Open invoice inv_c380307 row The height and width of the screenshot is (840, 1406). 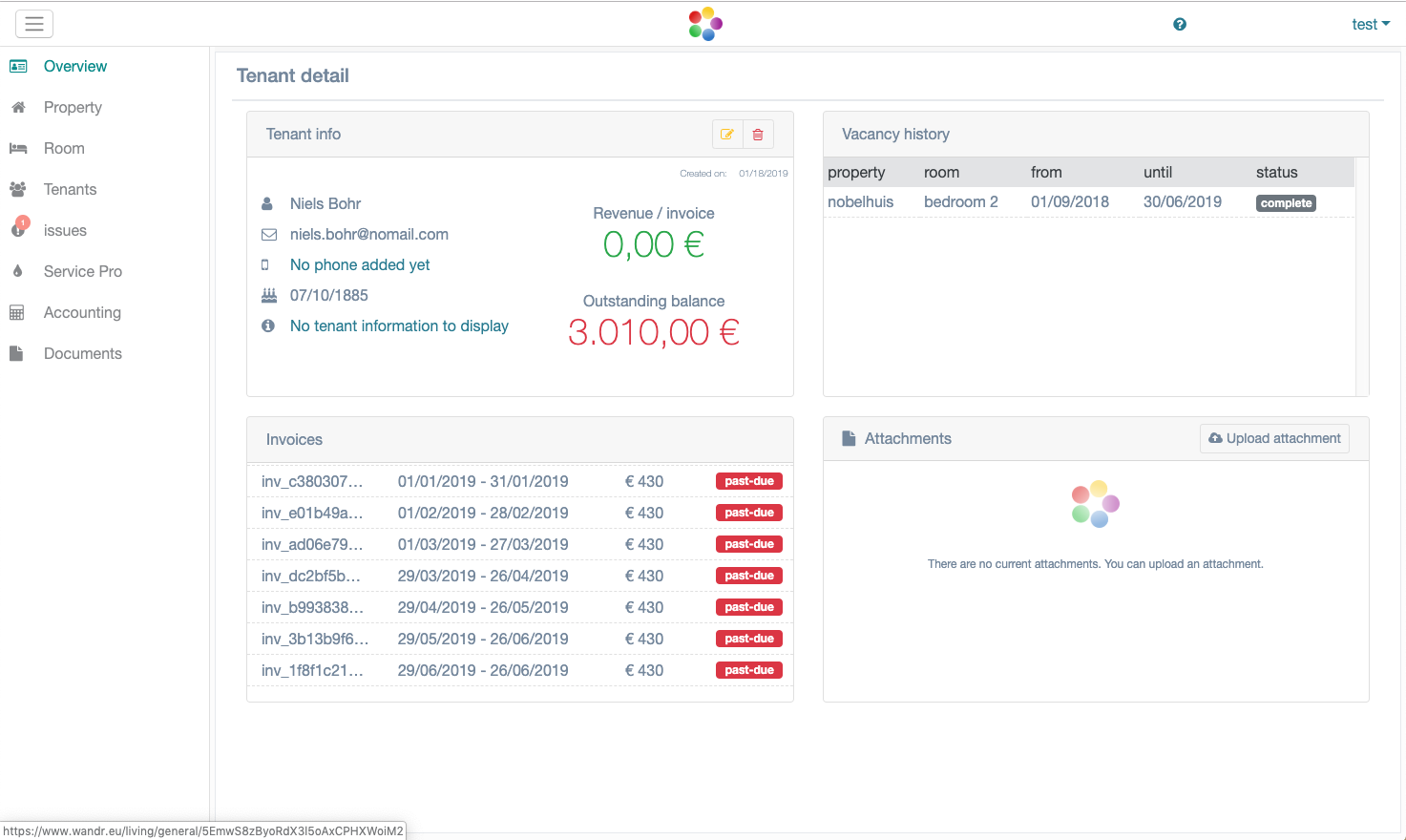click(x=312, y=482)
